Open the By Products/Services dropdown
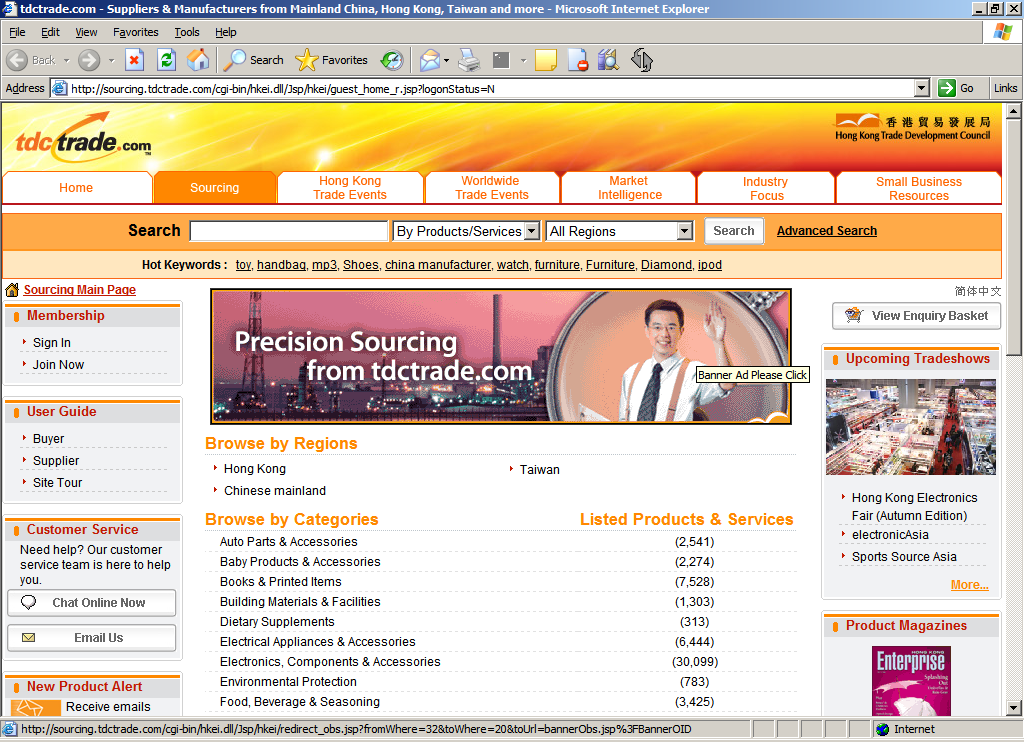 pos(466,231)
